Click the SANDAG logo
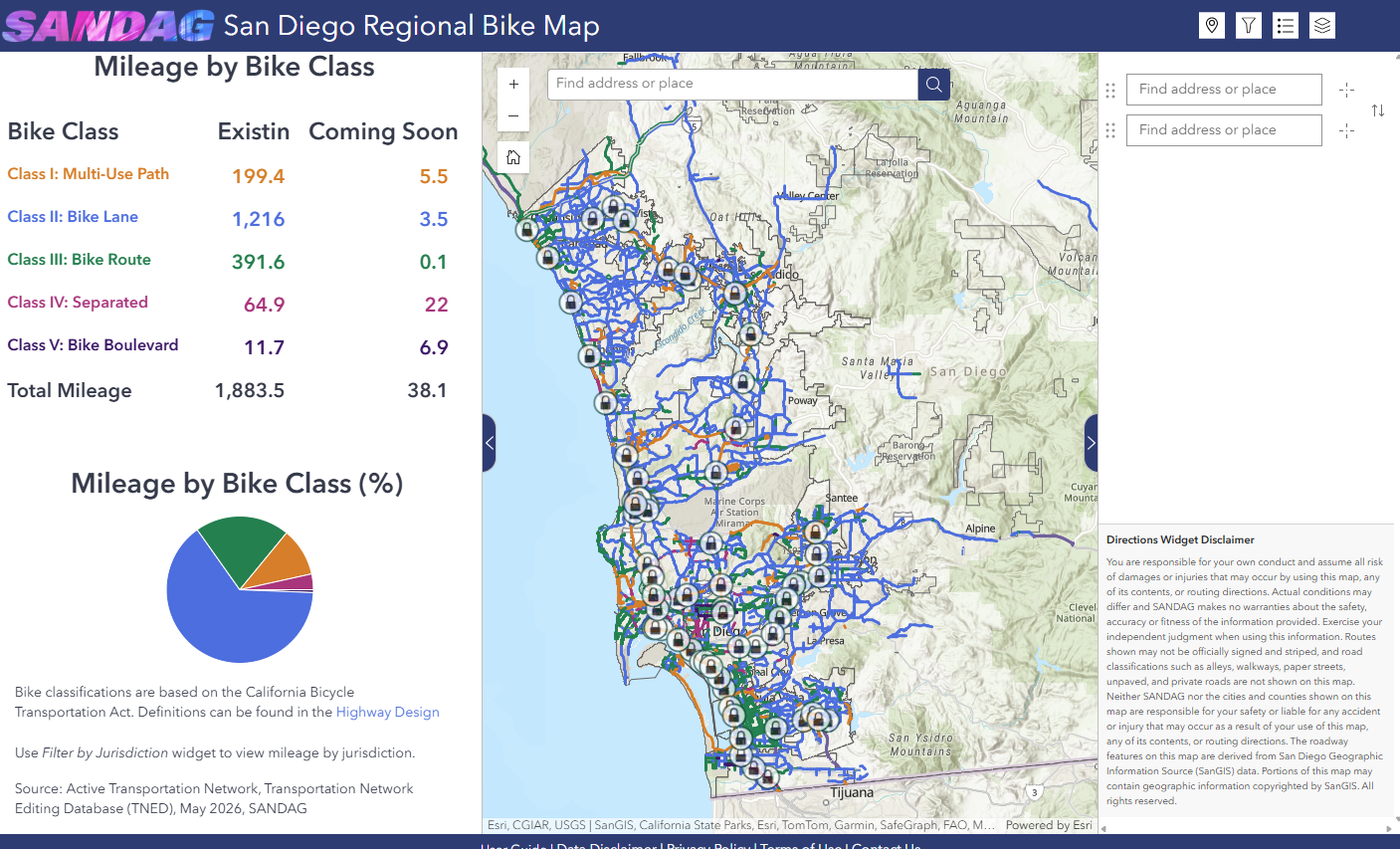This screenshot has height=849, width=1400. pyautogui.click(x=108, y=26)
